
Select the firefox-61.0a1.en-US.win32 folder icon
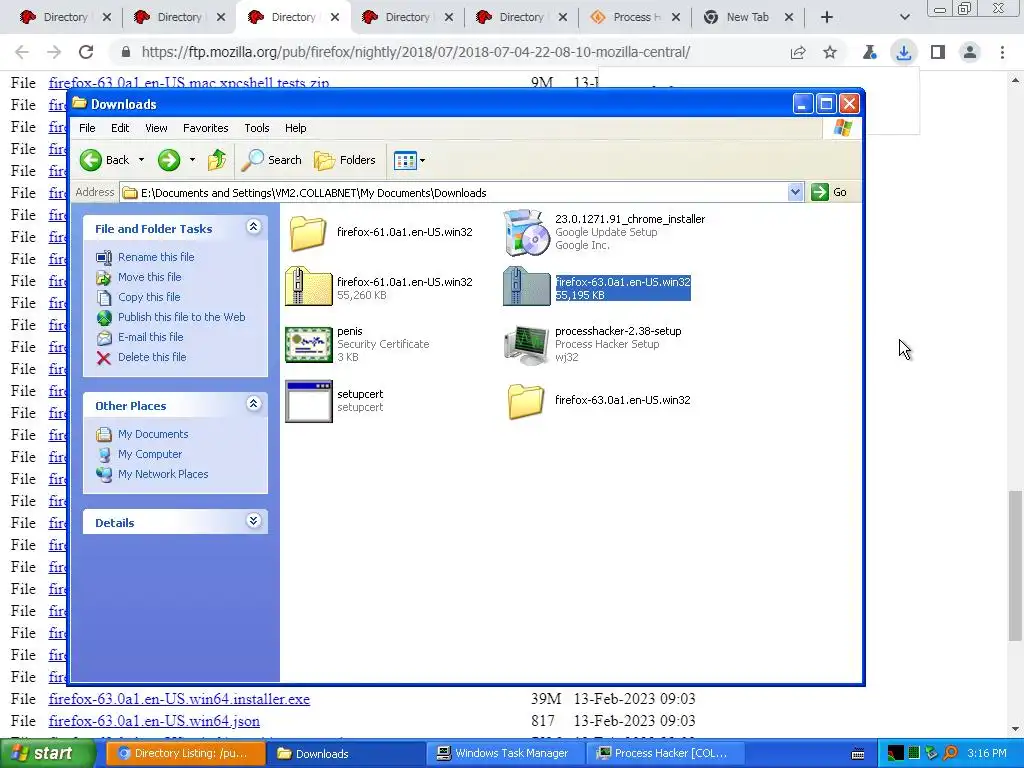point(308,232)
